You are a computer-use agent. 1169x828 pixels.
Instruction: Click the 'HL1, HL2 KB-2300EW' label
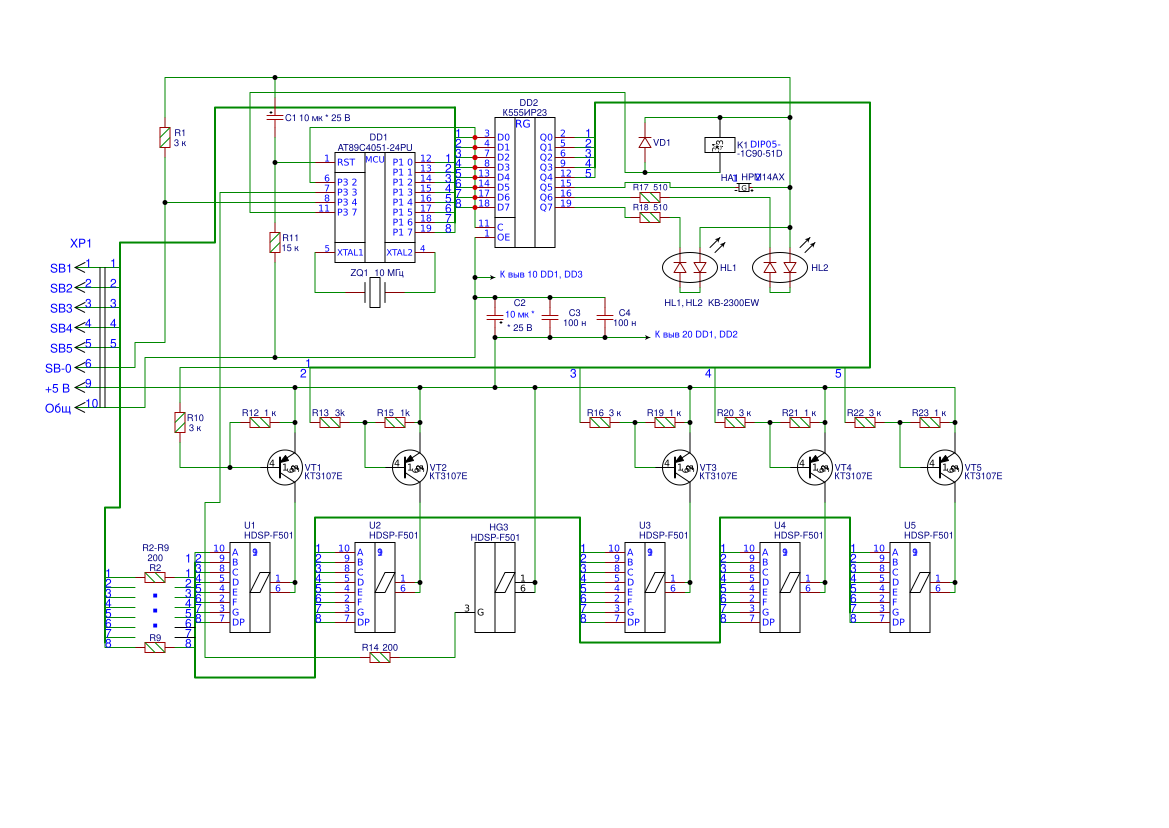(x=711, y=303)
